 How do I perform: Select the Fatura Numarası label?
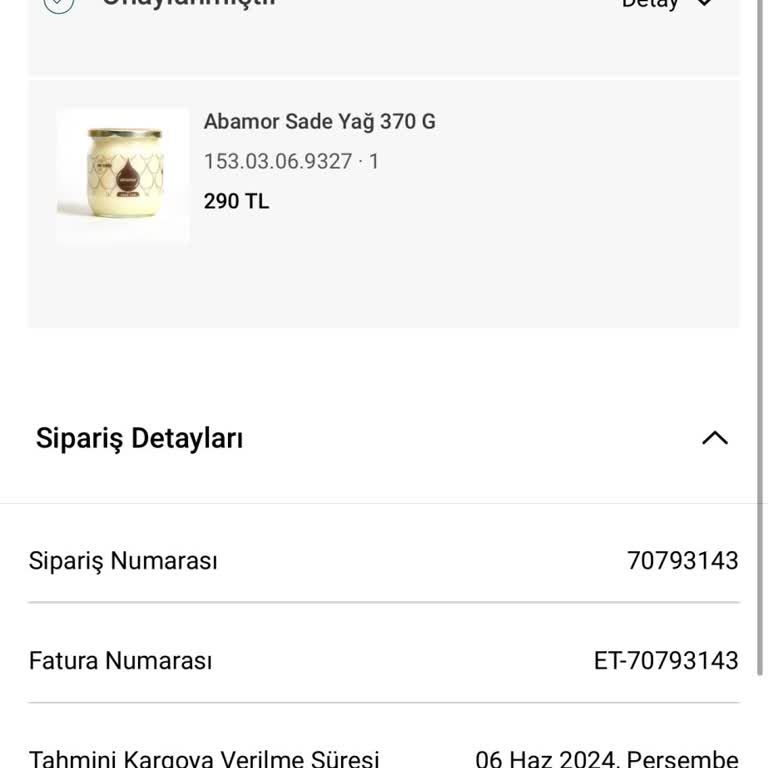tap(120, 661)
